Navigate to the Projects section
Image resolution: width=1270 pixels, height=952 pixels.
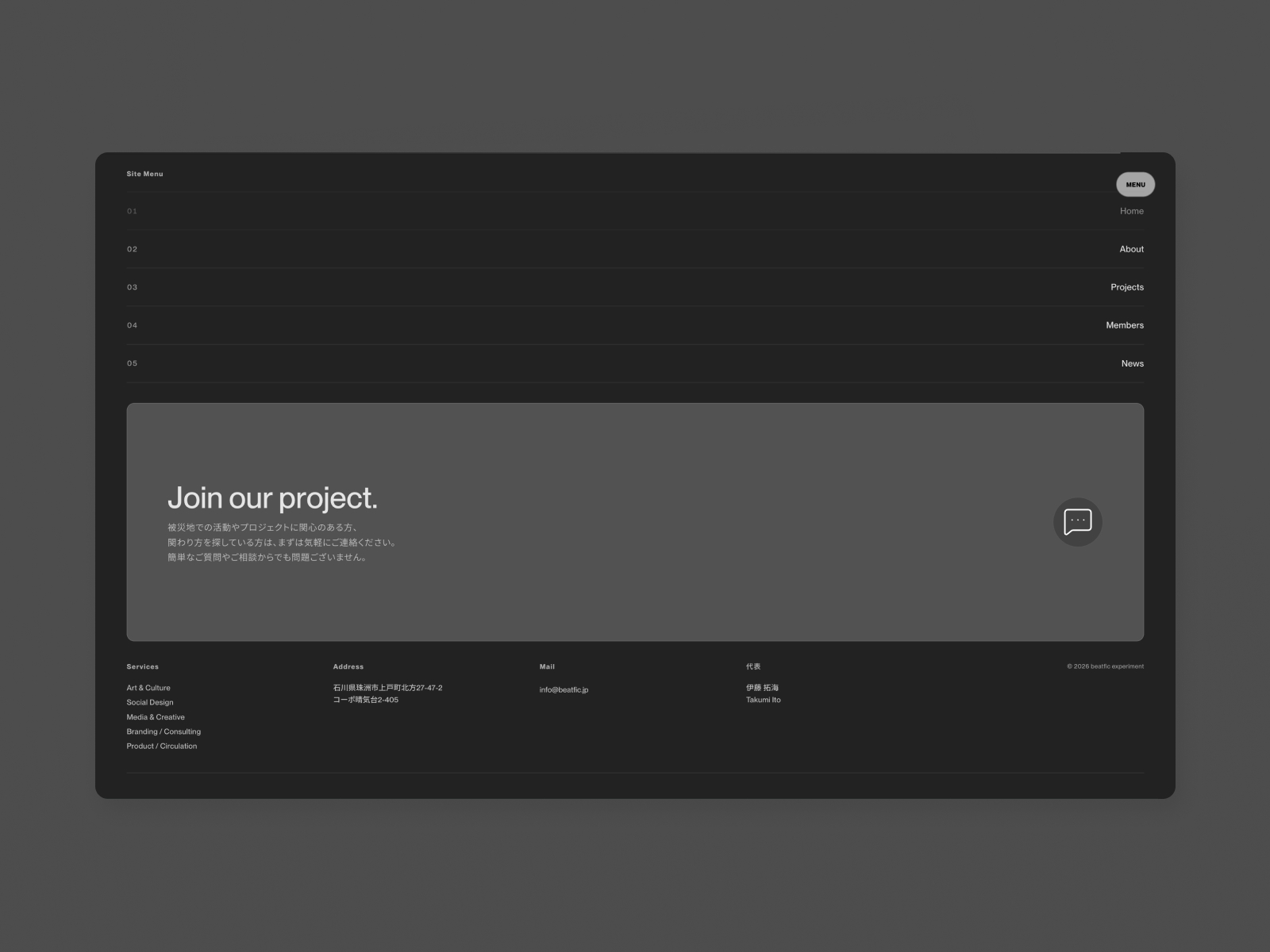1126,286
